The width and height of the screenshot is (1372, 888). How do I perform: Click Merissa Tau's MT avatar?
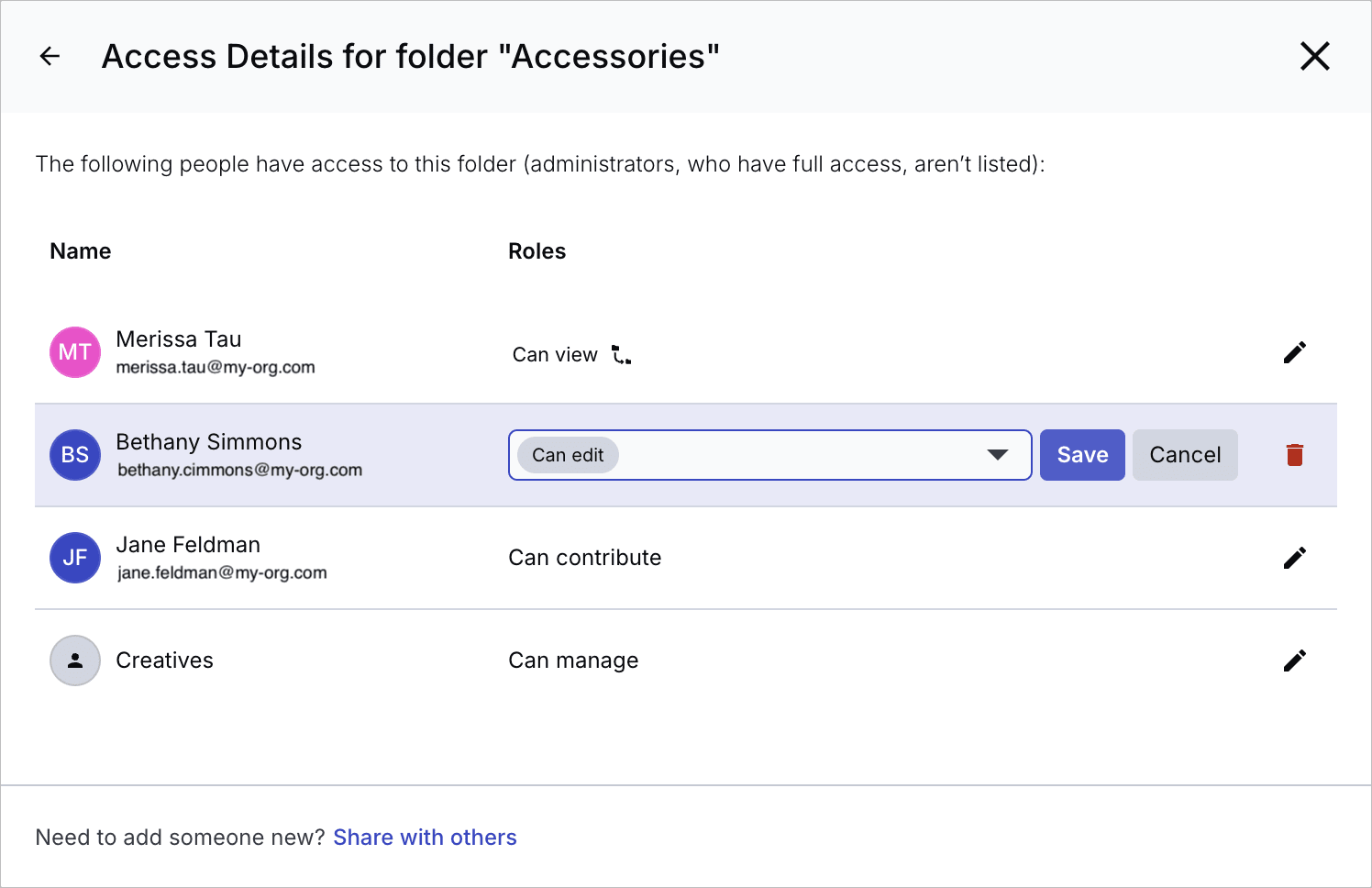75,352
